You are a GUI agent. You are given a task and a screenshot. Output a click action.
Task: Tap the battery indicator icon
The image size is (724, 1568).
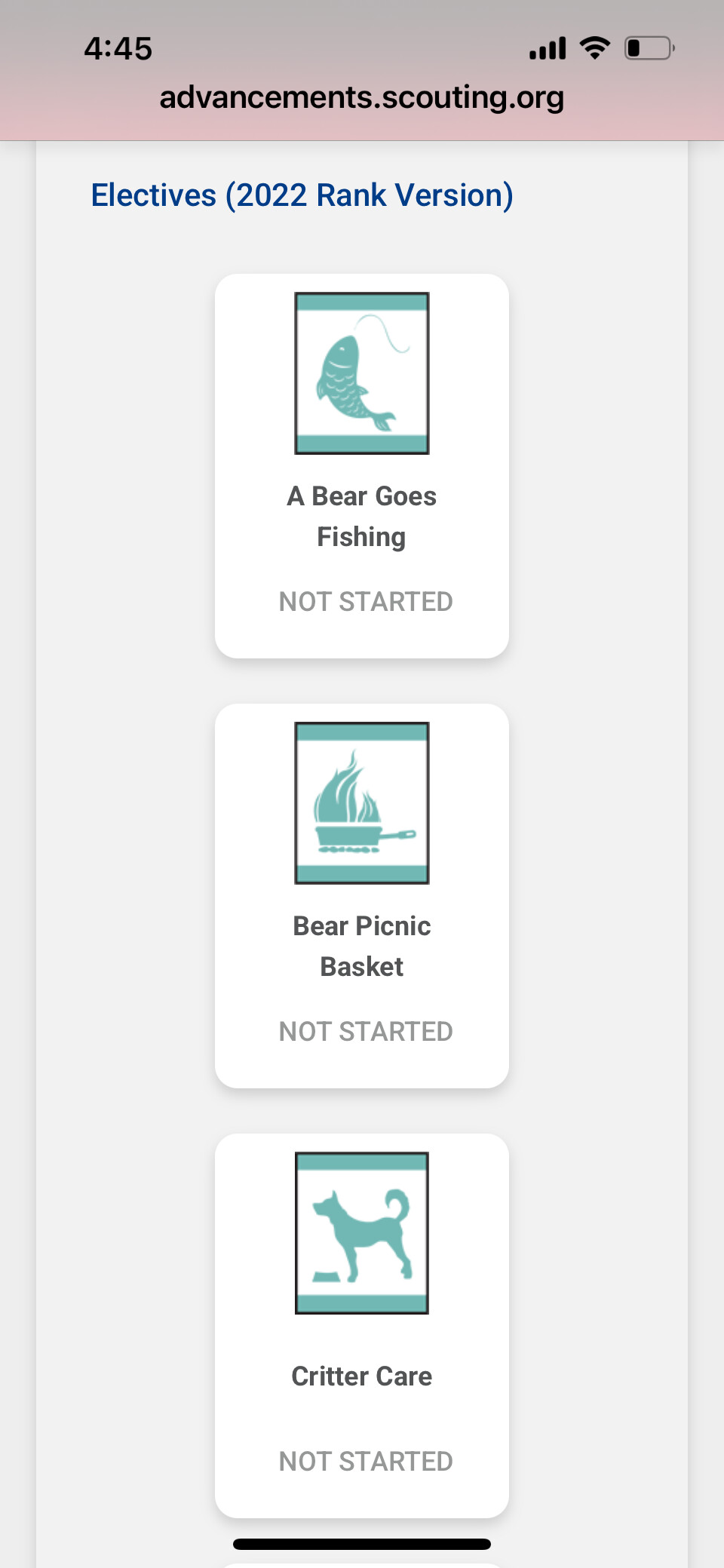point(649,48)
